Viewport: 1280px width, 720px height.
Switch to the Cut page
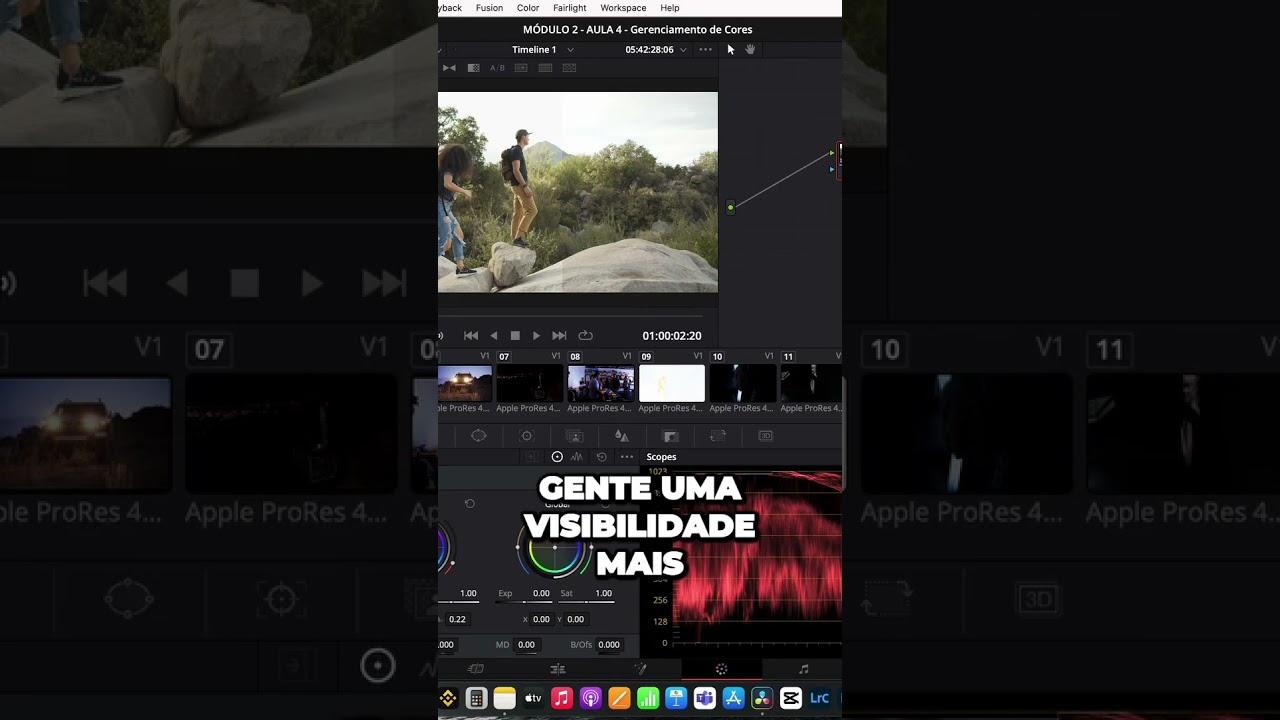click(476, 669)
